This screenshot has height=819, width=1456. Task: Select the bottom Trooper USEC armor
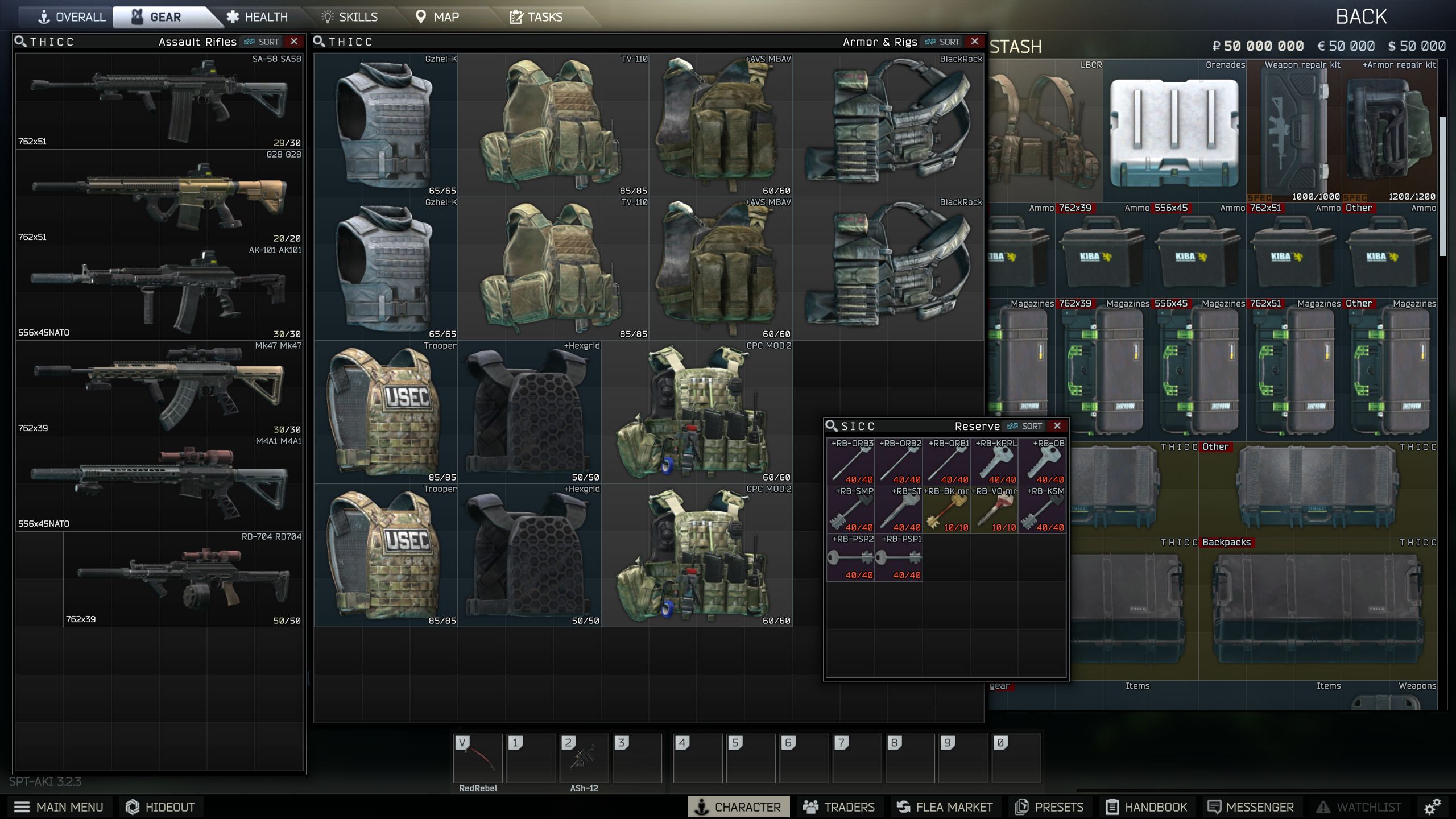pos(386,555)
